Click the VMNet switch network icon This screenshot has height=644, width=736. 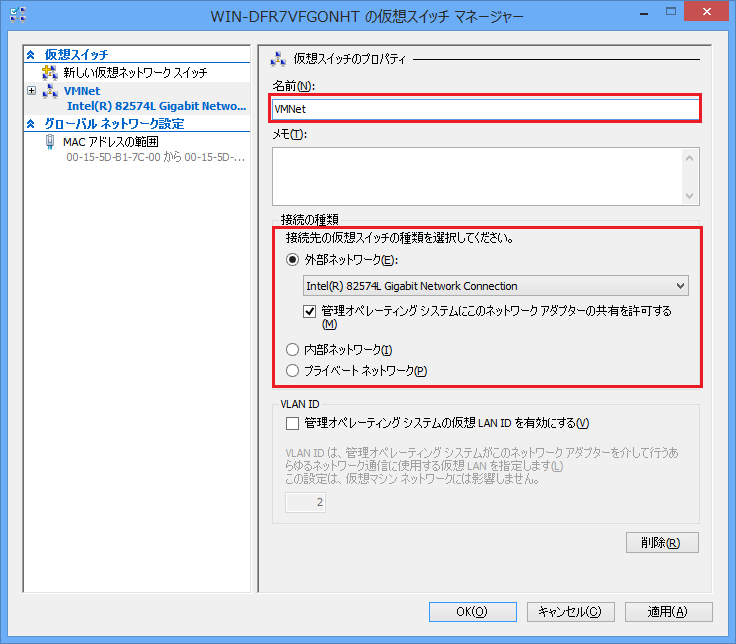click(50, 91)
